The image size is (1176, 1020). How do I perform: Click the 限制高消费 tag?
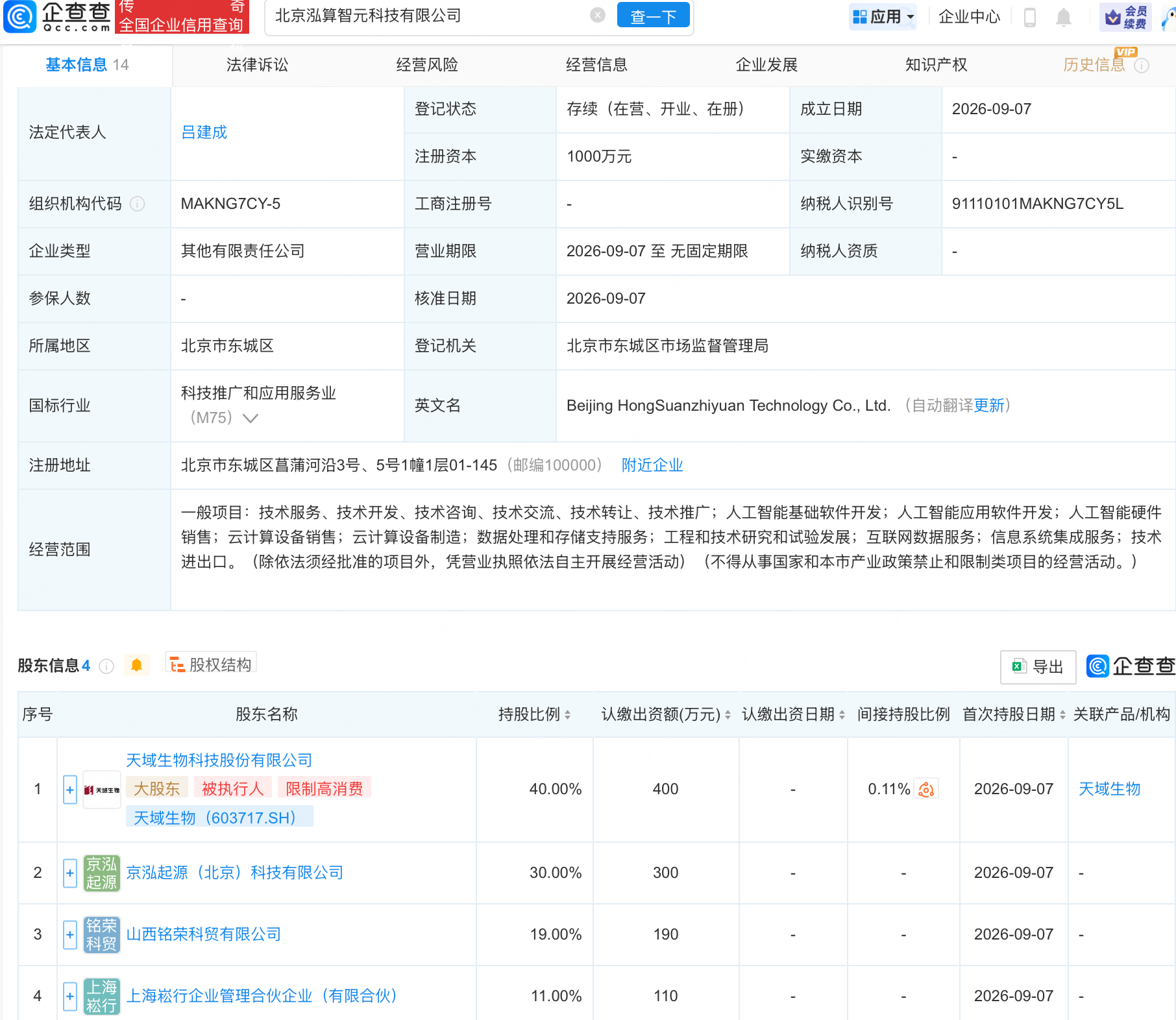[324, 788]
